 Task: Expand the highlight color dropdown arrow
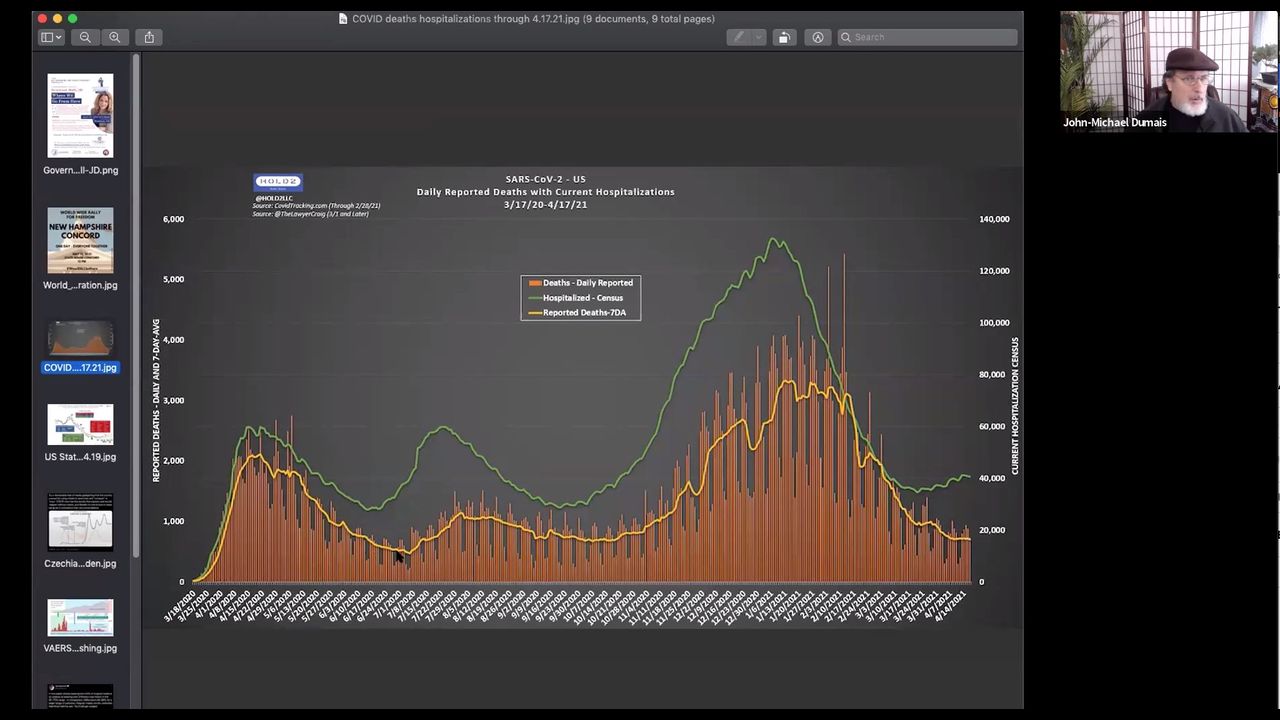pos(759,37)
